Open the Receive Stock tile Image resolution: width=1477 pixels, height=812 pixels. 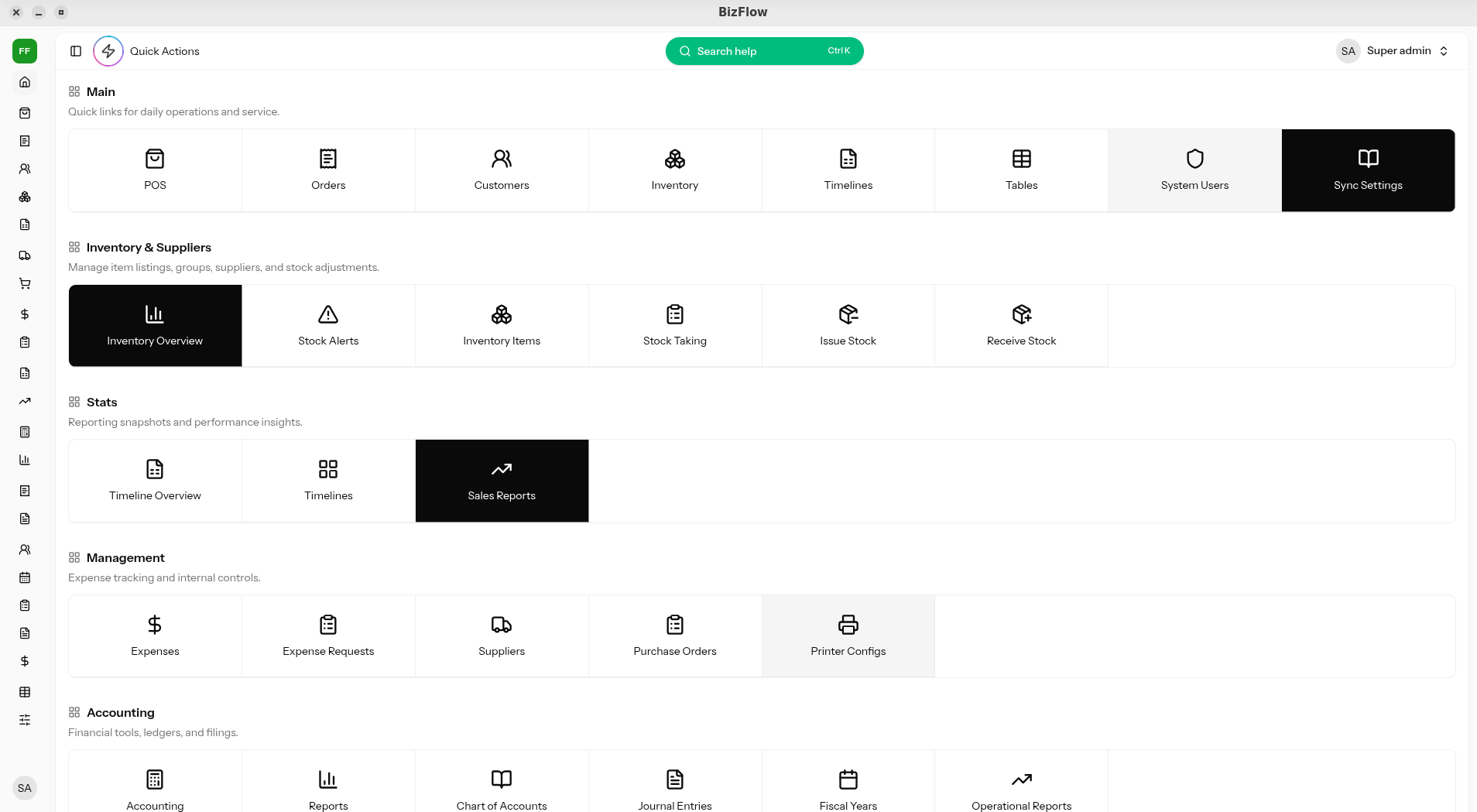(x=1021, y=326)
